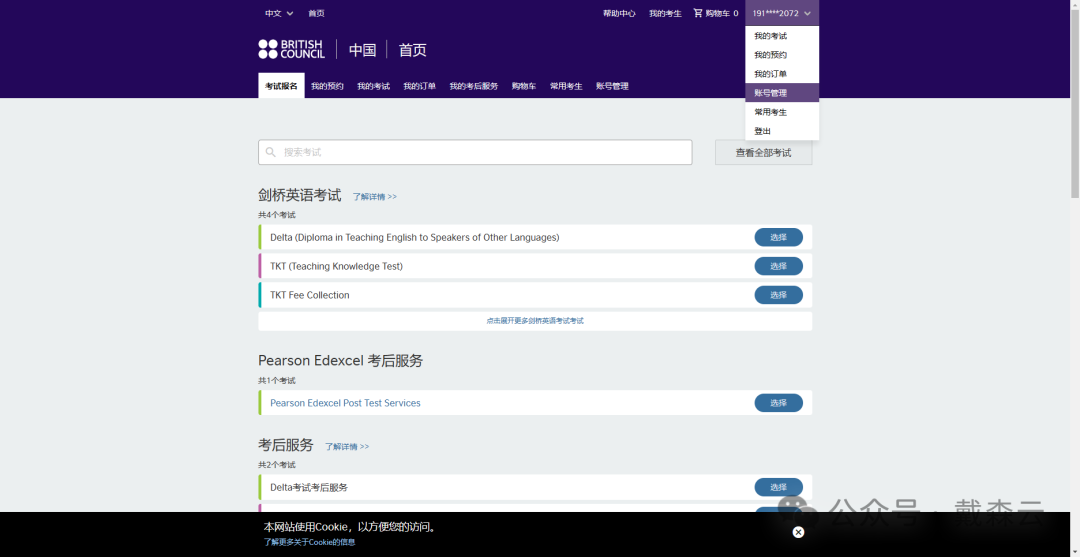Select 我的考试 in account dropdown menu

782,36
